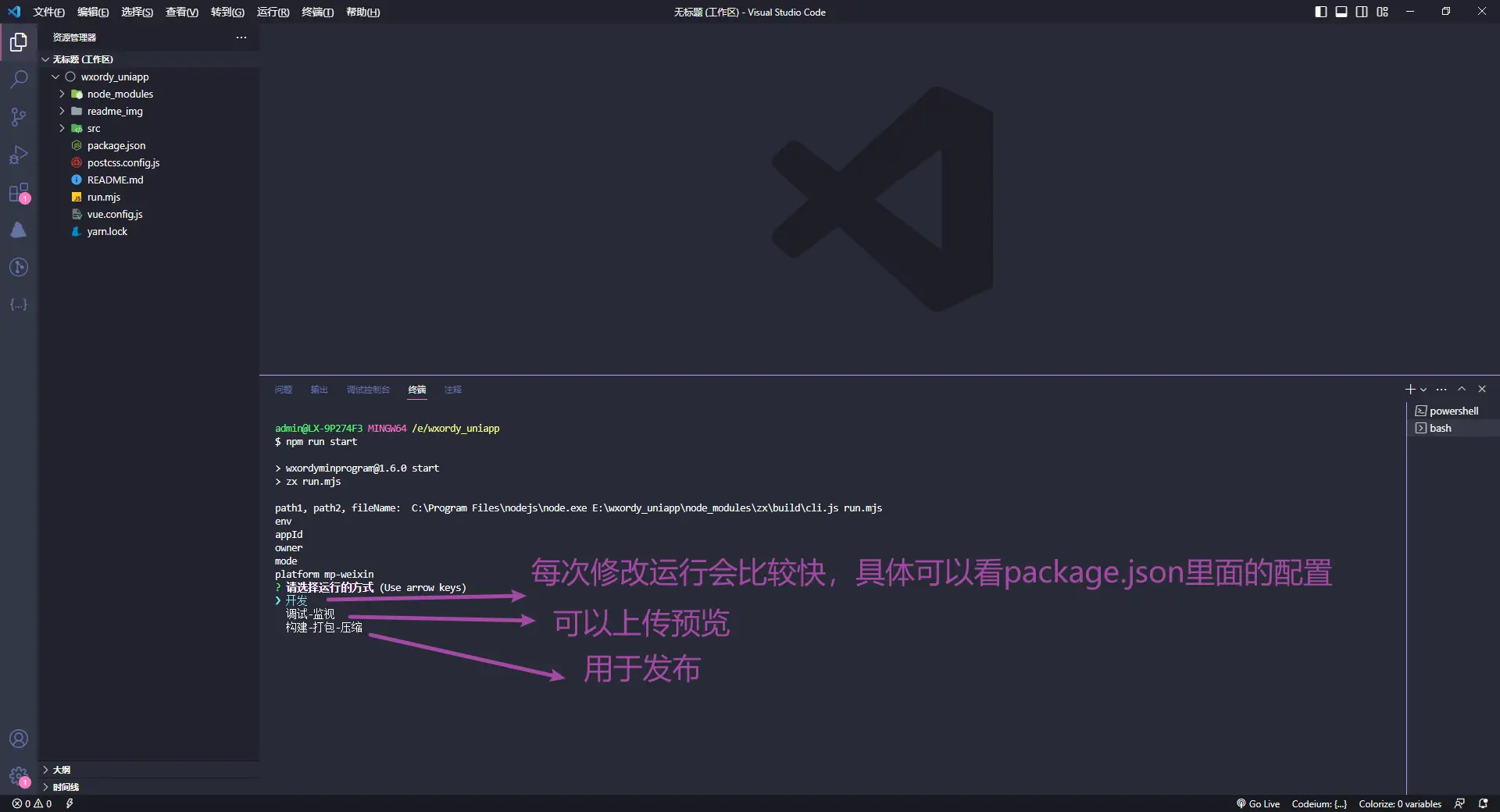The image size is (1500, 812).
Task: Open the 终端(T) menu
Action: coord(317,12)
